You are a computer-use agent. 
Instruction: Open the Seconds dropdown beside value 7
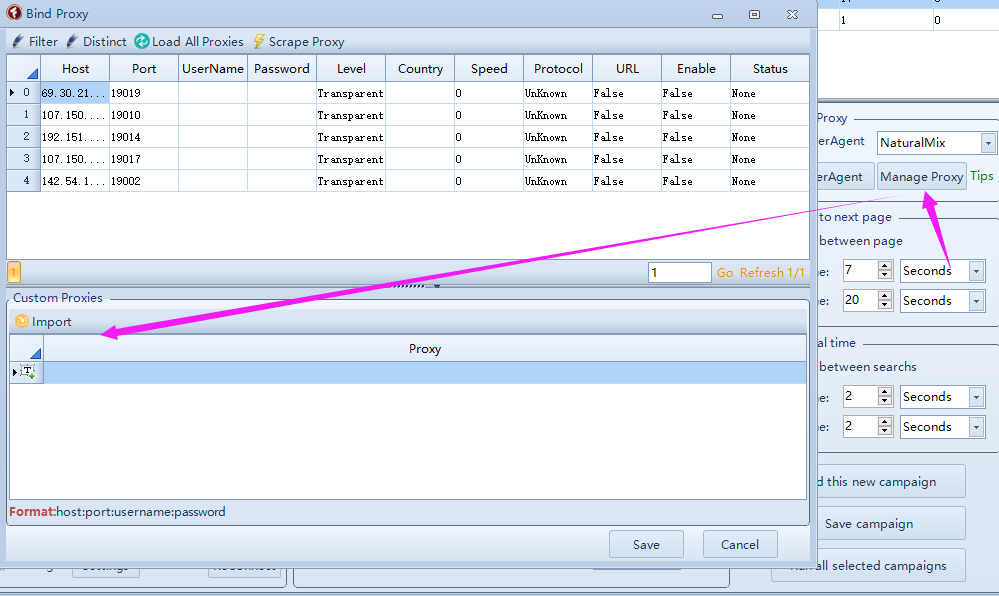coord(975,271)
